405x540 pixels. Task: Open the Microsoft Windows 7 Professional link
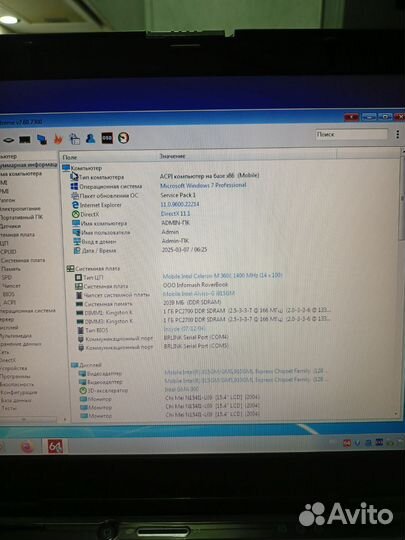click(203, 185)
